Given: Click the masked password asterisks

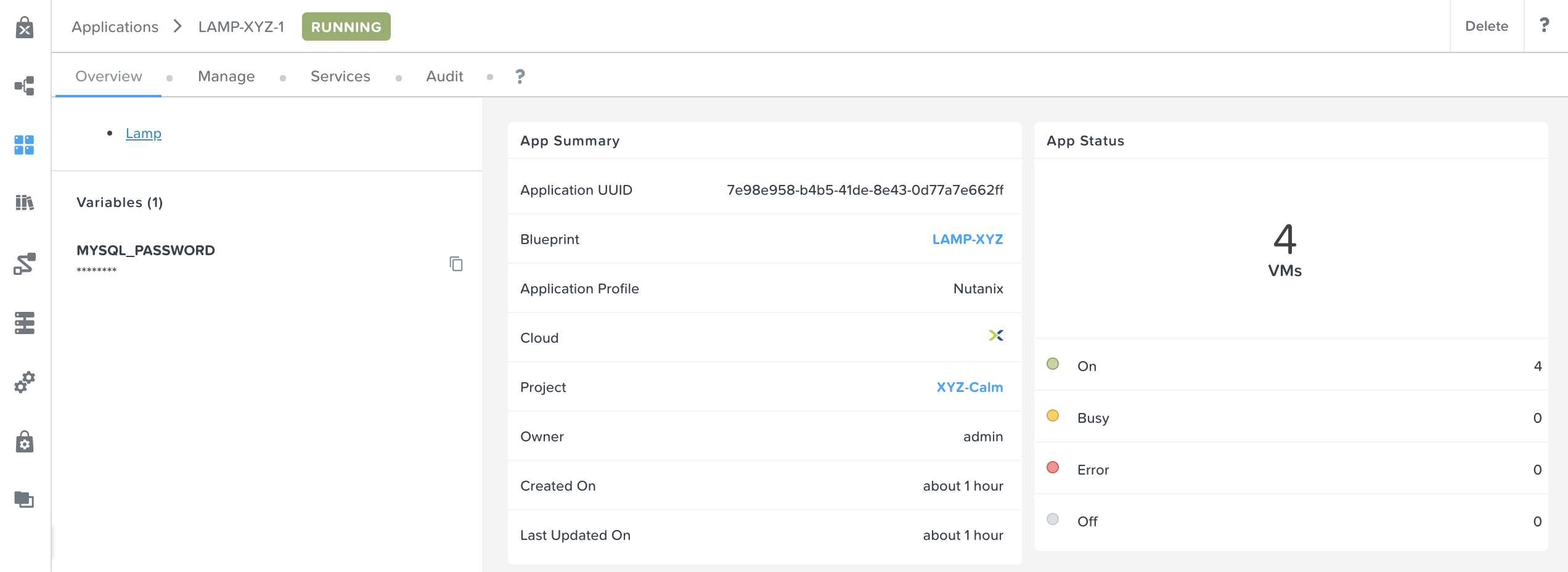Looking at the screenshot, I should click(97, 270).
